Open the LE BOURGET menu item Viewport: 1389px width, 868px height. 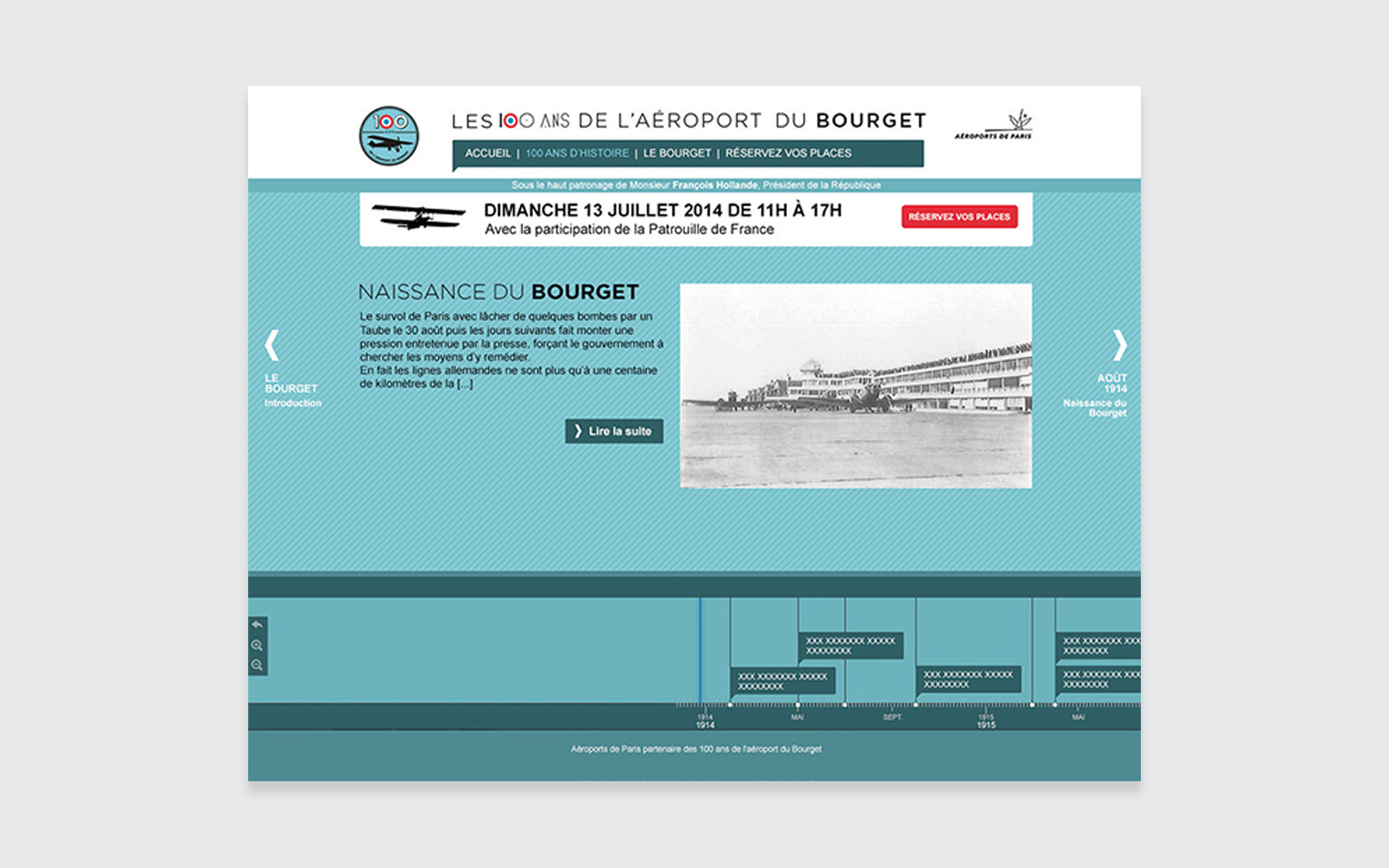coord(677,153)
